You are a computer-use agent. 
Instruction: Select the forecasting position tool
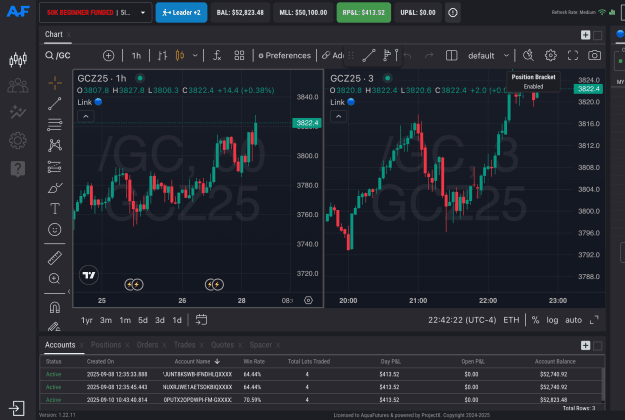coord(55,167)
